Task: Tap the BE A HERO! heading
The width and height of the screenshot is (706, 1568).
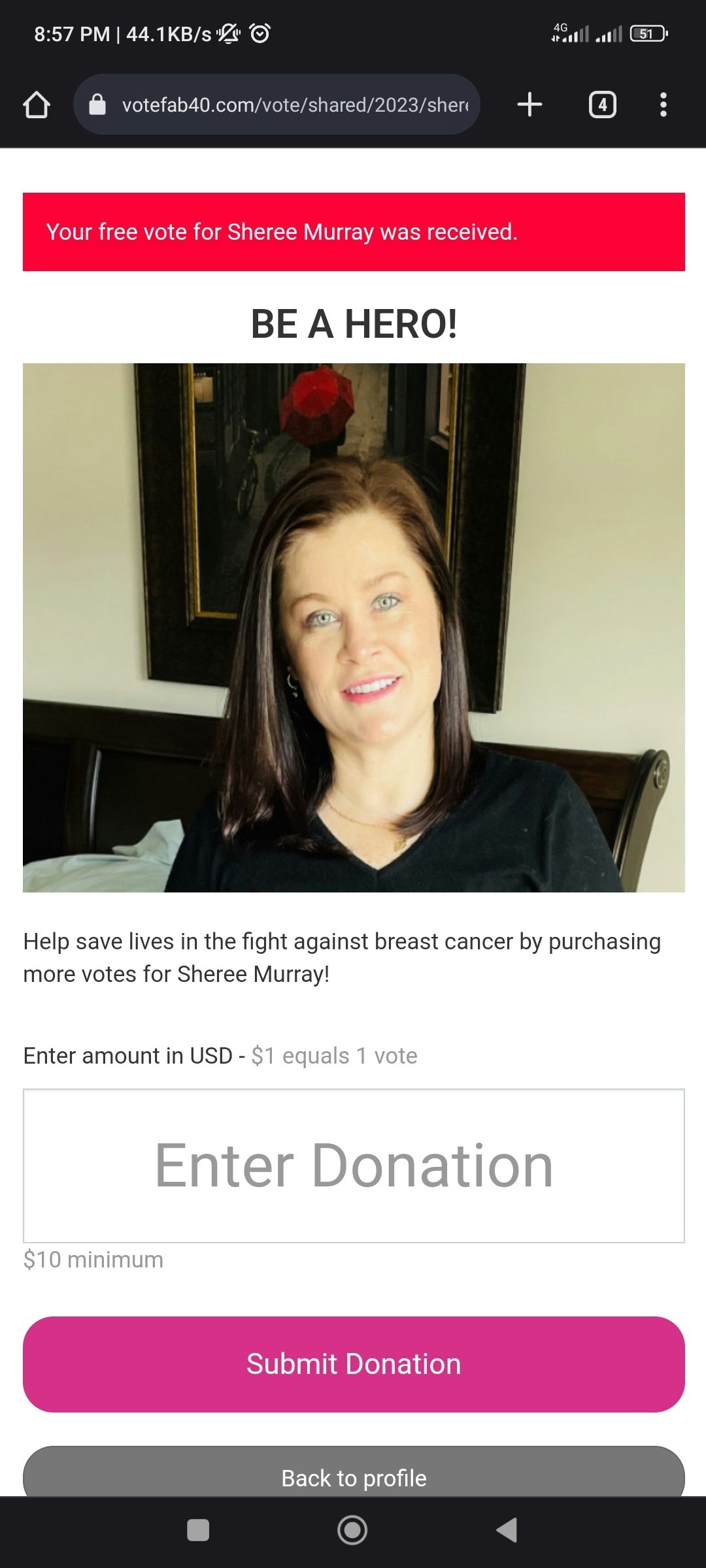Action: pyautogui.click(x=354, y=324)
